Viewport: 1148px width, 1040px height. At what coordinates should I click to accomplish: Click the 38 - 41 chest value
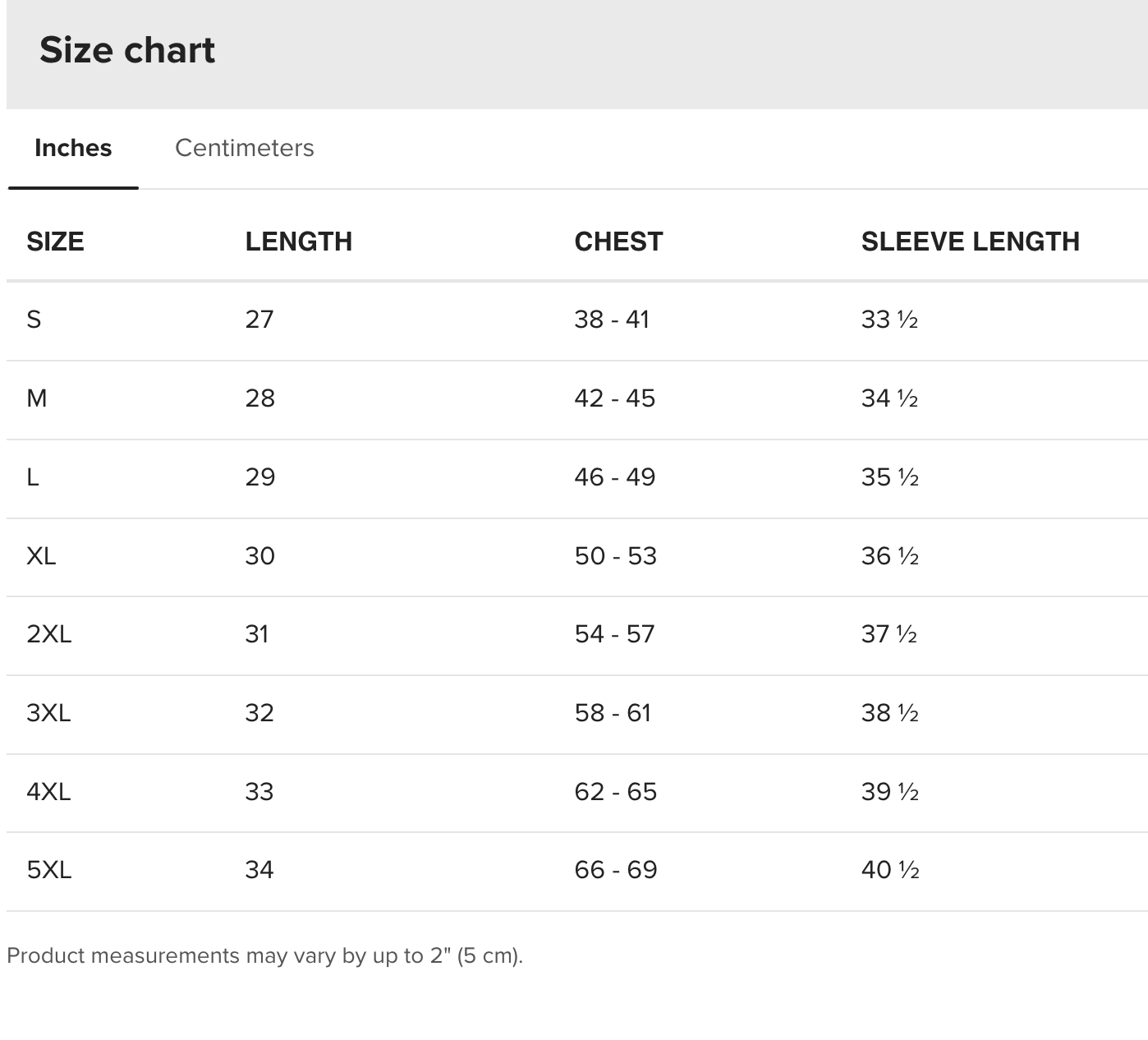point(612,320)
